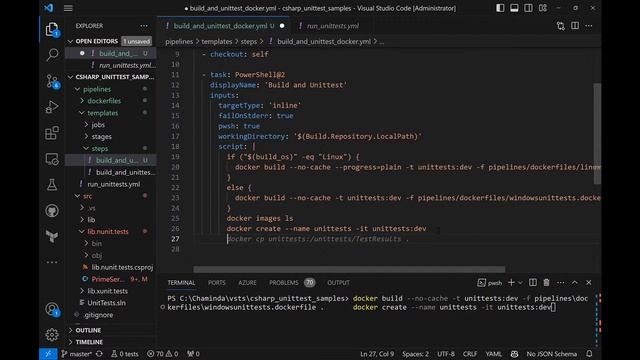Toggle primary sidebar layout icon
Image resolution: width=640 pixels, height=360 pixels.
tap(500, 8)
